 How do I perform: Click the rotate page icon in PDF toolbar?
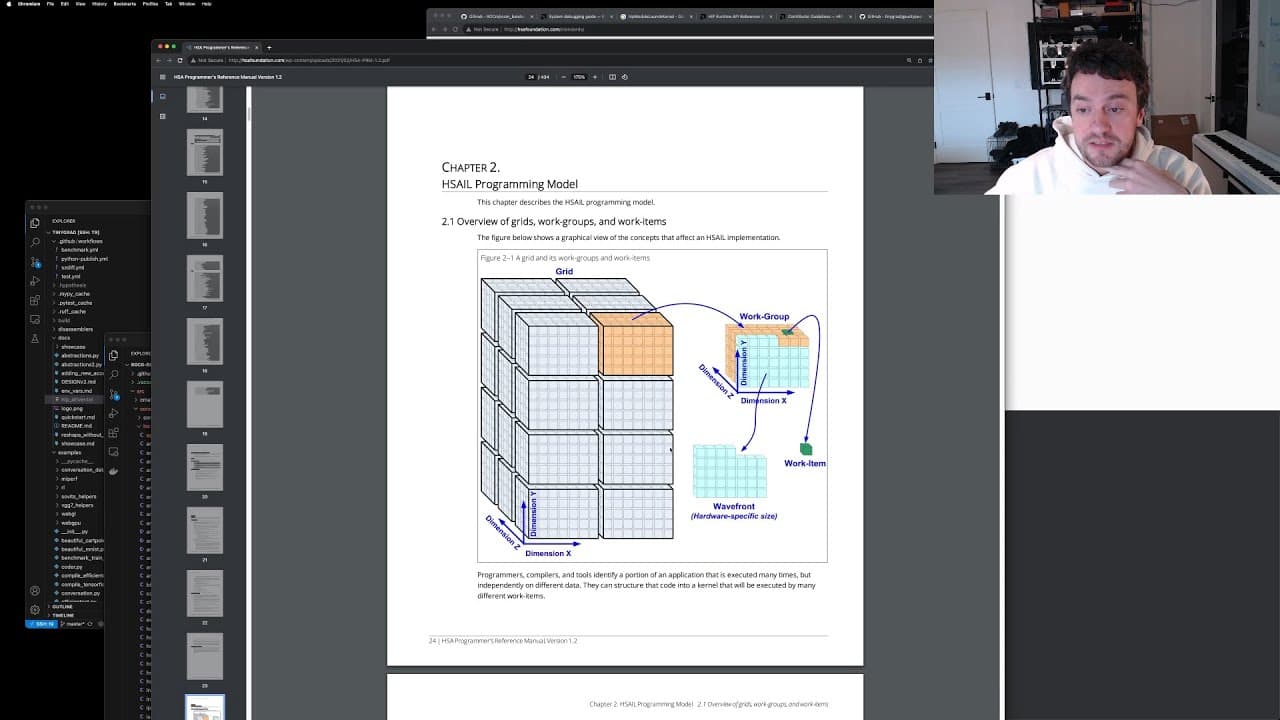click(x=625, y=77)
